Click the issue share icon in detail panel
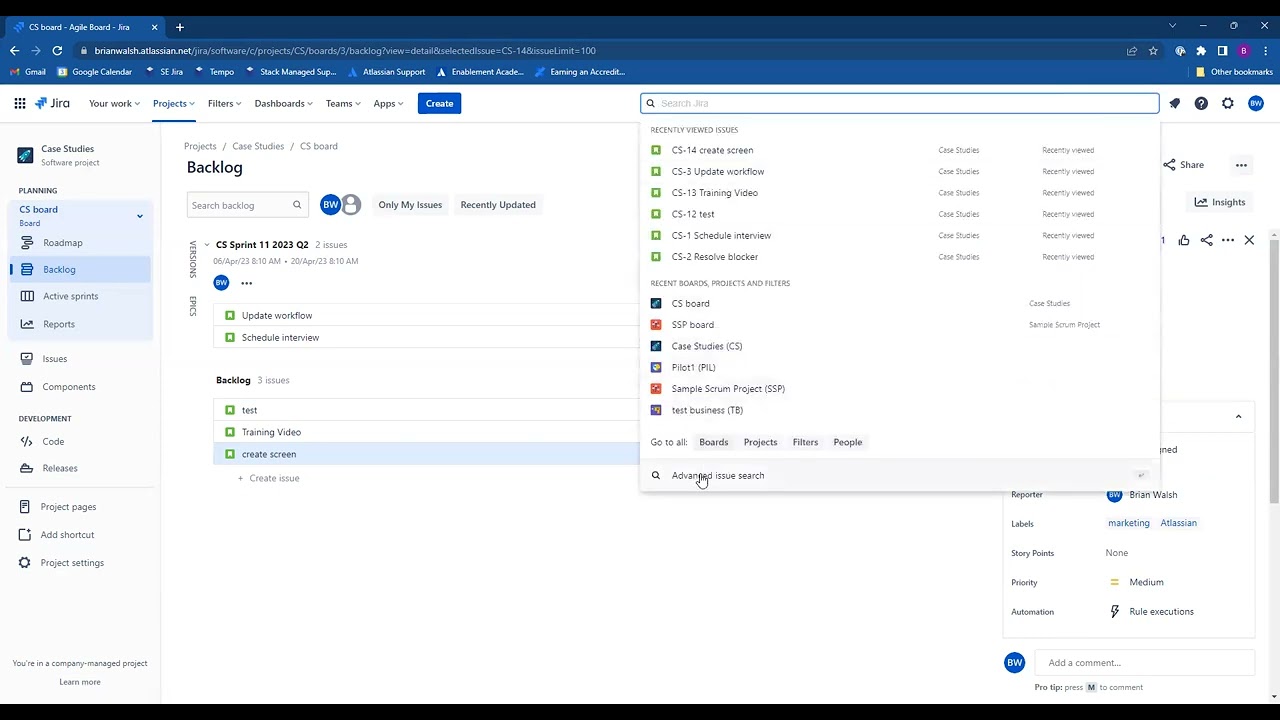 (x=1206, y=240)
